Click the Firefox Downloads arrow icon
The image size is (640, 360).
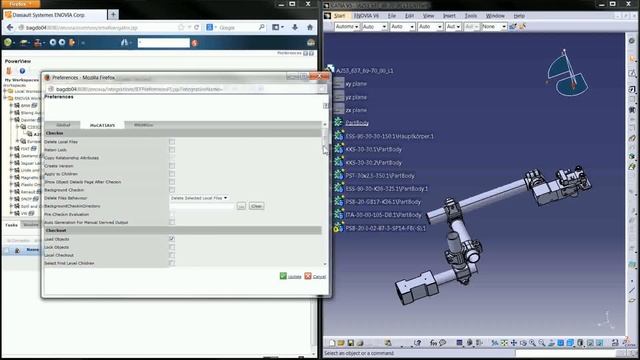pyautogui.click(x=295, y=27)
